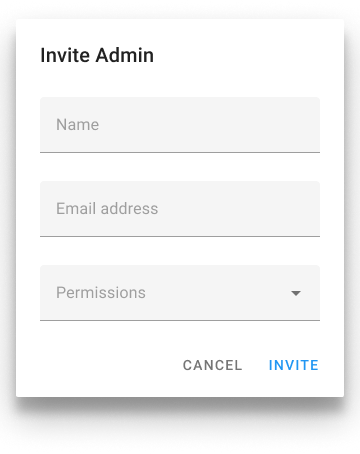Screen dimensions: 360x454
Task: Click the underline of the Name field
Action: [x=180, y=152]
